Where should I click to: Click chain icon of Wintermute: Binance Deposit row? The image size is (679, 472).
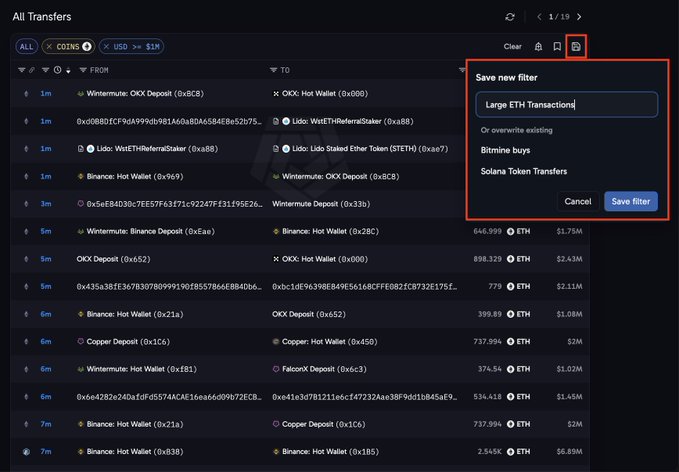26,231
